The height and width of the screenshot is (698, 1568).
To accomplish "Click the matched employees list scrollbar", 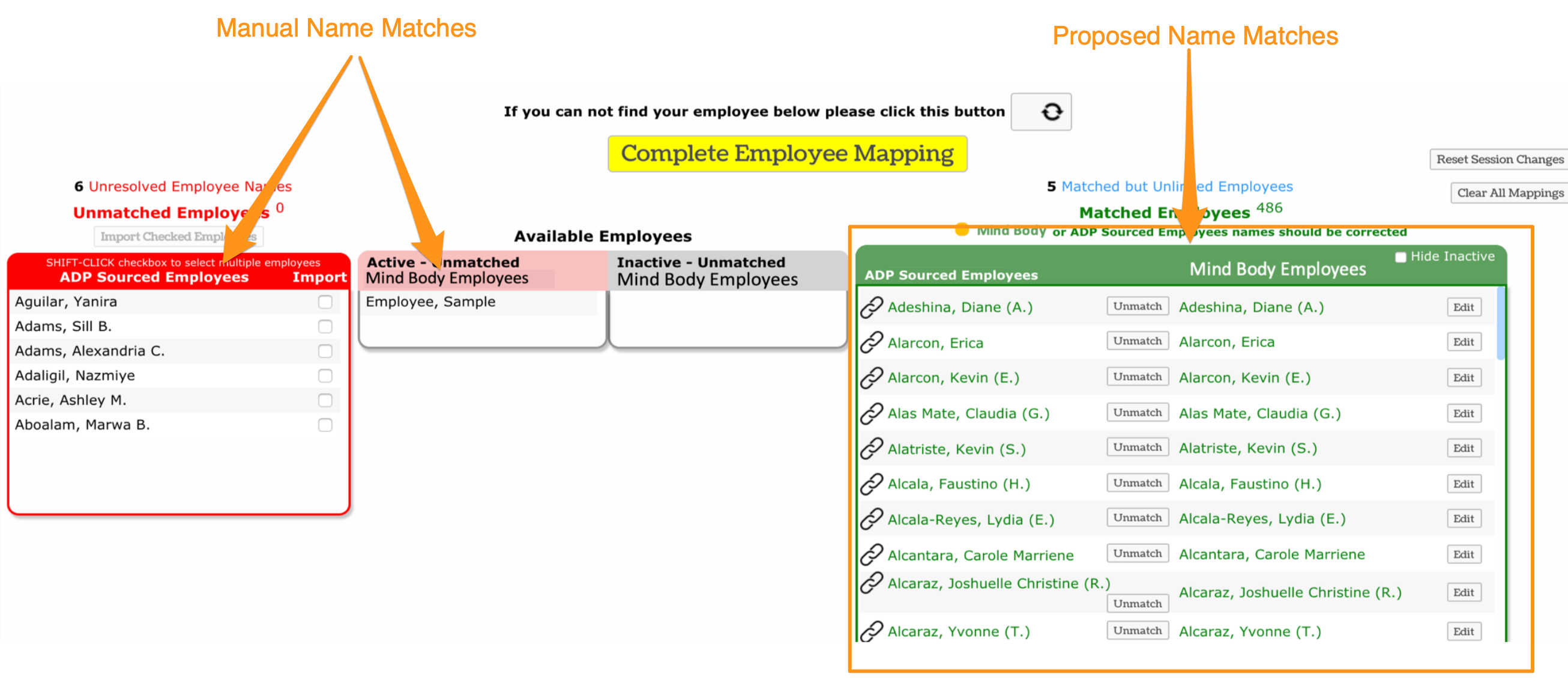I will pyautogui.click(x=1500, y=323).
